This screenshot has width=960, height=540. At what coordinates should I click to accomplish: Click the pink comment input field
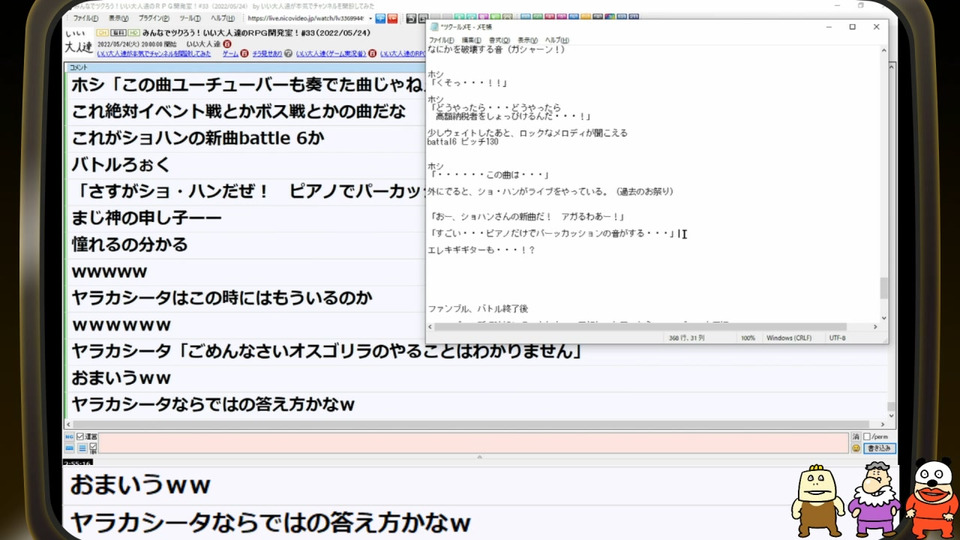coord(473,443)
